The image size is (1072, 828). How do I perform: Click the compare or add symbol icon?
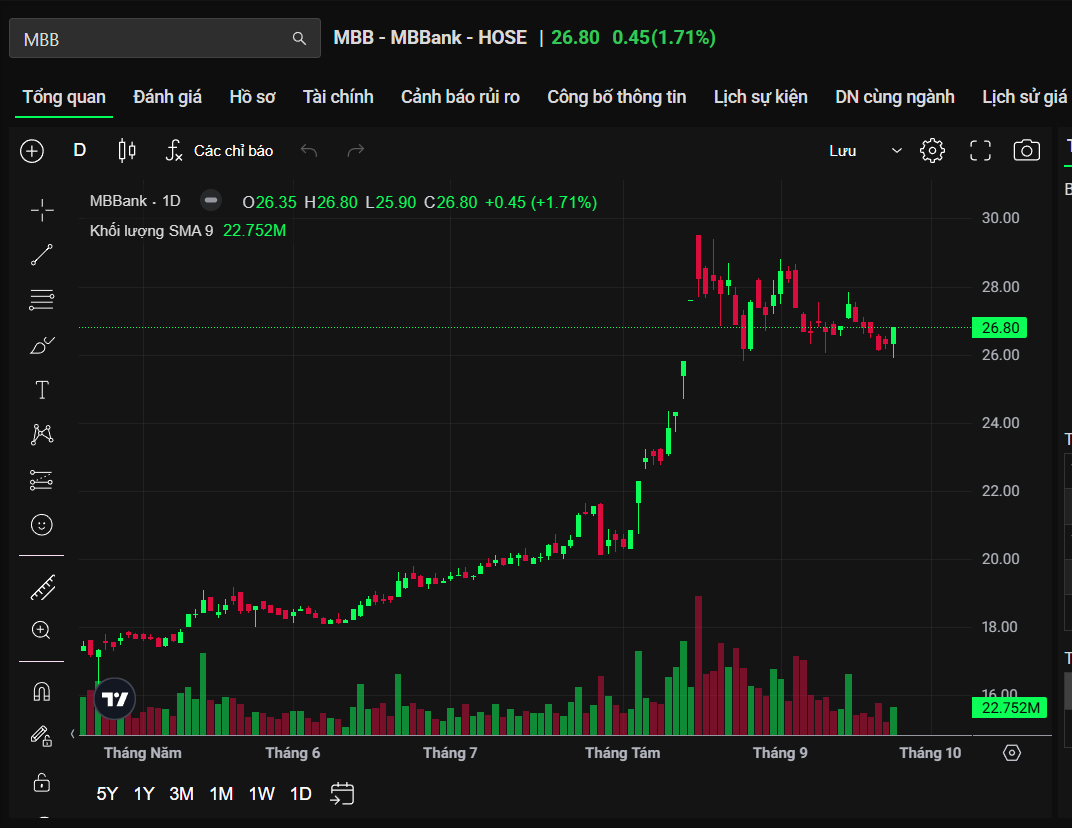tap(32, 151)
